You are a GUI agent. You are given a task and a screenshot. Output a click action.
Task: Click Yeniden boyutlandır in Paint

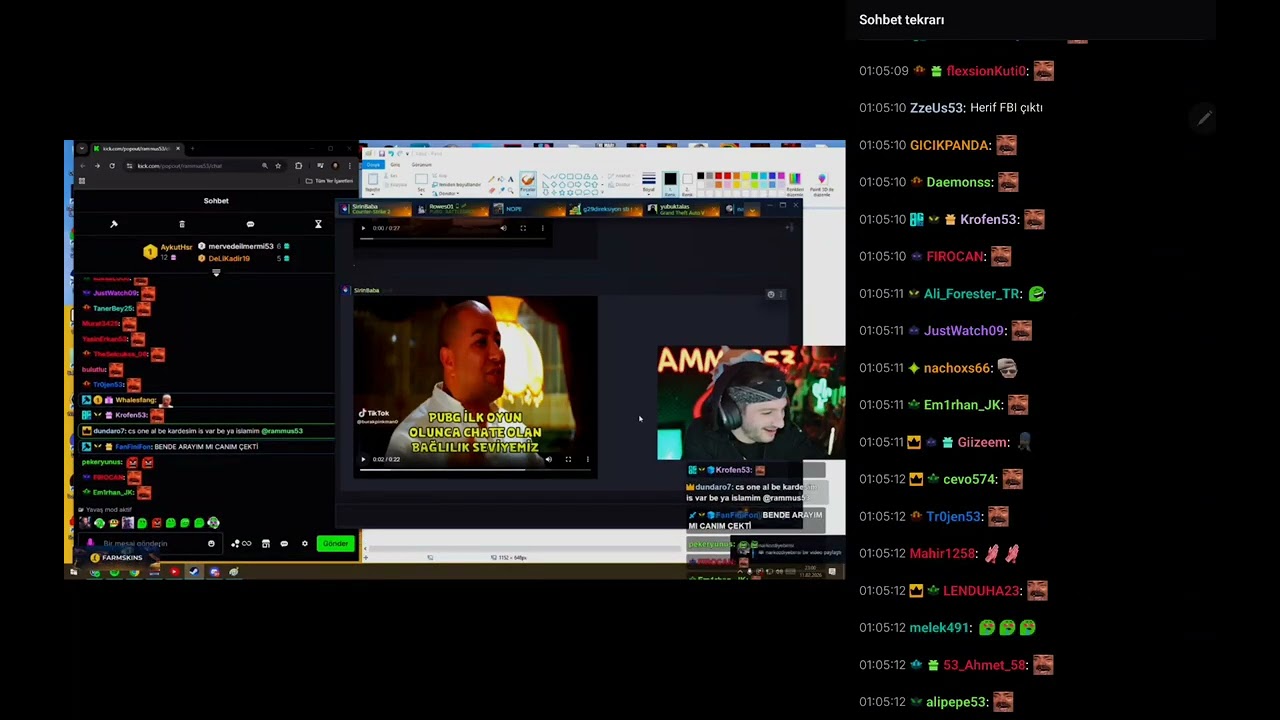(457, 184)
